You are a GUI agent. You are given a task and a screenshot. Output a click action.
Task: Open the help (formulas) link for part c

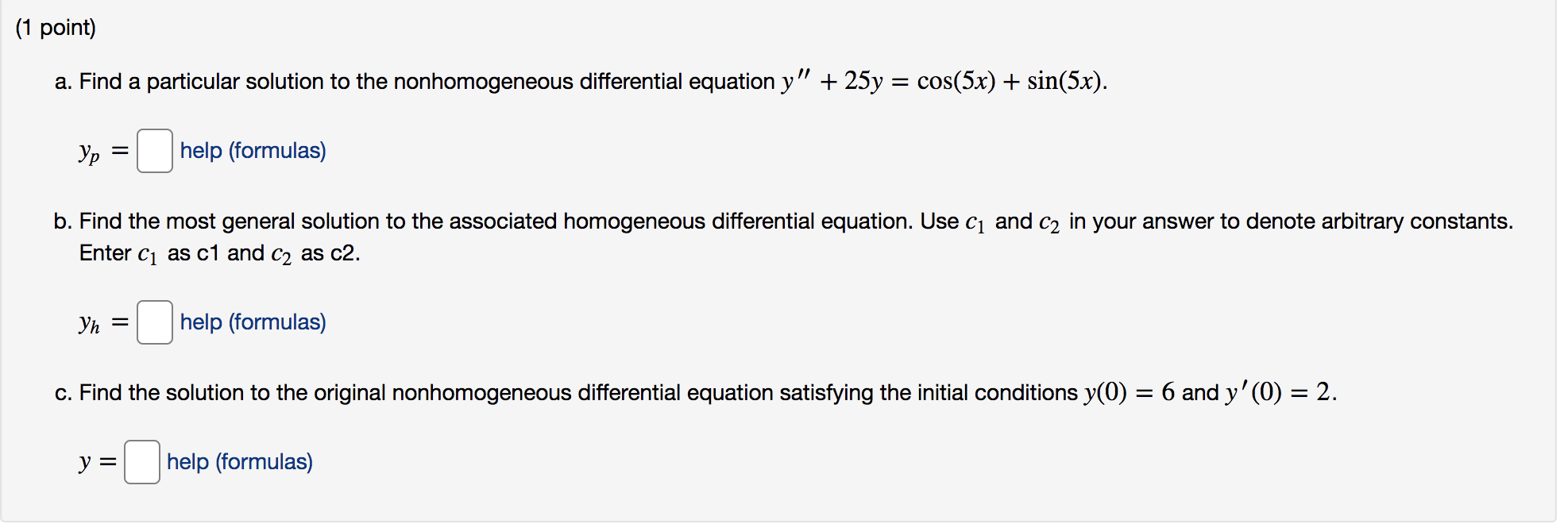[x=238, y=461]
